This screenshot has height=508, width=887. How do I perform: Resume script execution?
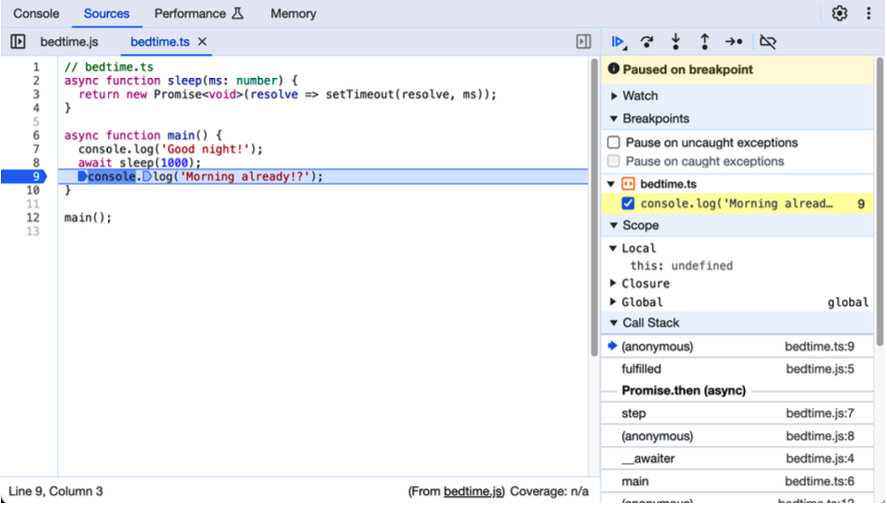click(618, 42)
